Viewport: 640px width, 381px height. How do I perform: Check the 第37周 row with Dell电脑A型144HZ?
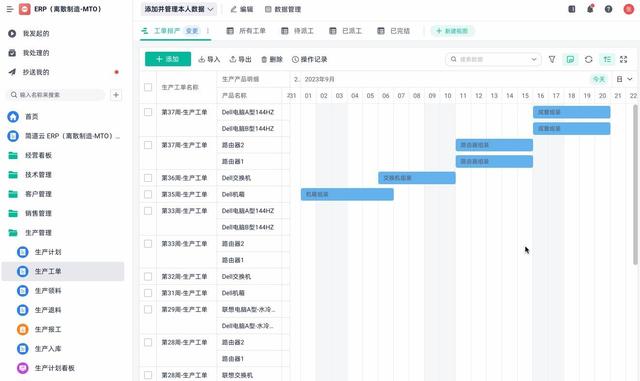(x=148, y=112)
